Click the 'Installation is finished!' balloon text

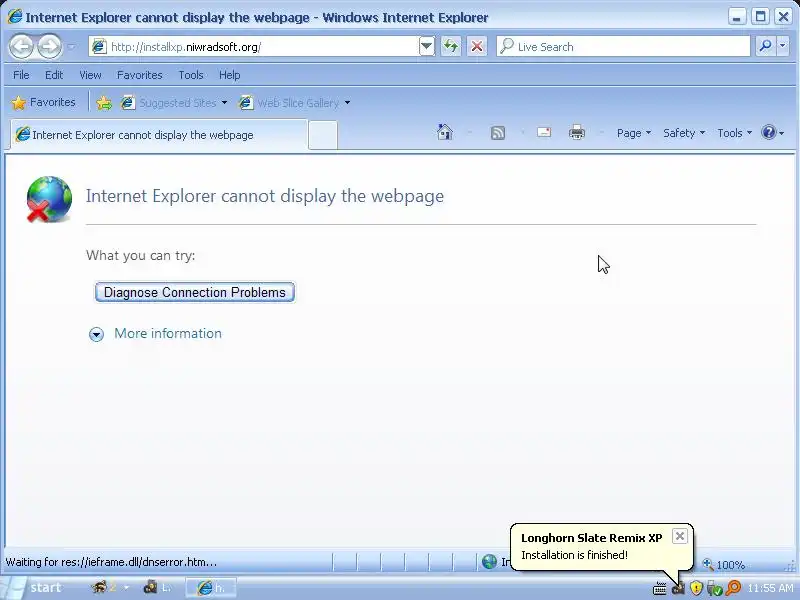click(x=574, y=555)
